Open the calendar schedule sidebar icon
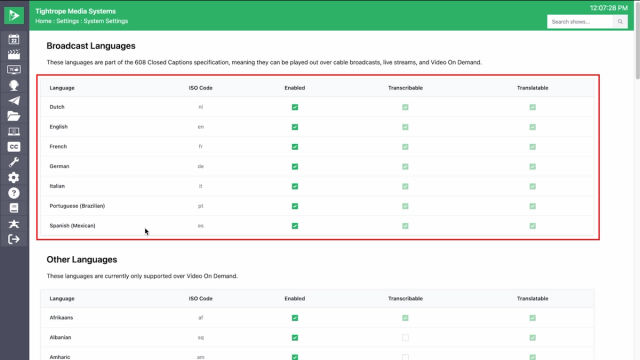 click(14, 39)
